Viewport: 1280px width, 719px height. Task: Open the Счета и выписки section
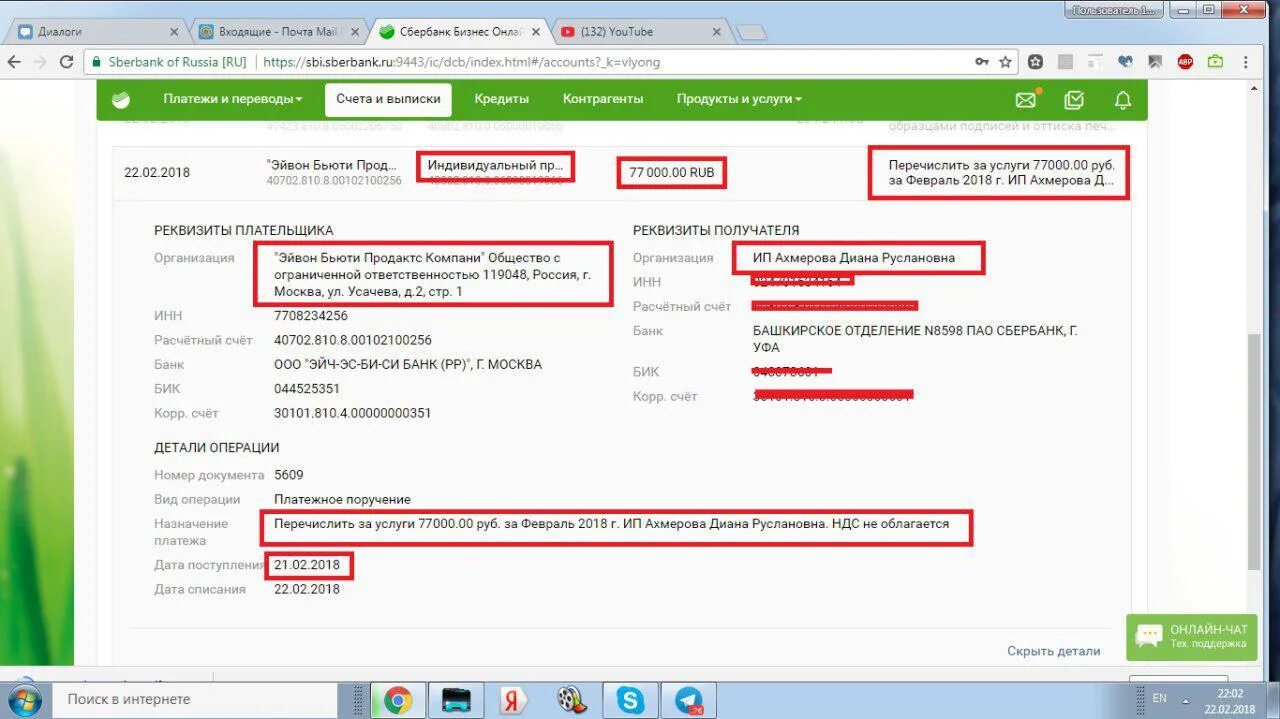pos(388,99)
